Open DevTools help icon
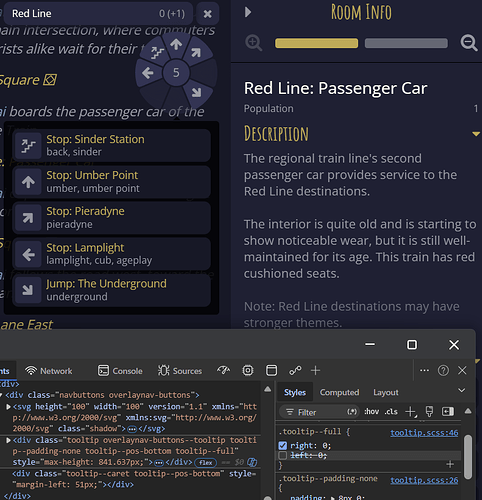Screen dimensions: 482x500 [x=443, y=370]
